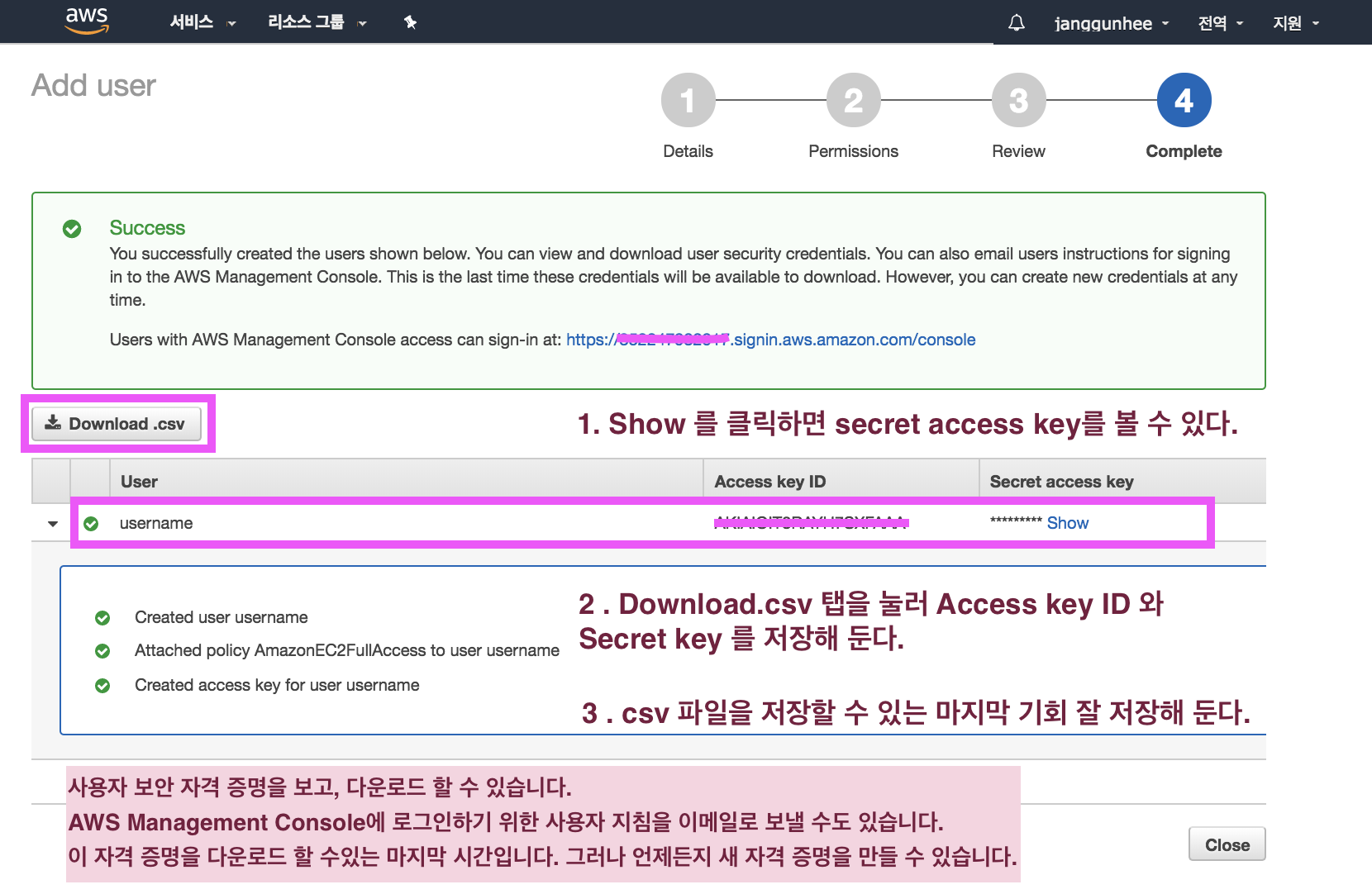Screen dimensions: 1372x894
Task: Click the 'Created user username' status line
Action: 221,617
